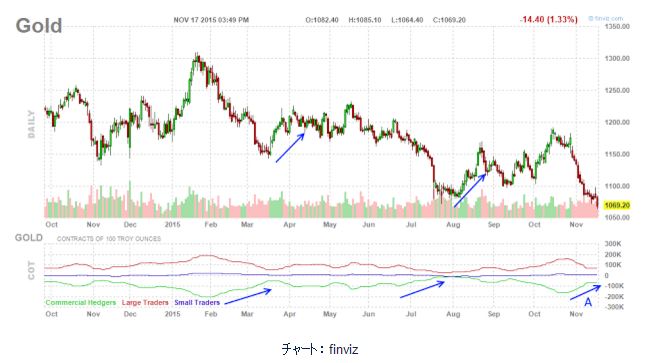Click the Small Traders legend label
Screen dimensions: 648x363
coord(197,302)
